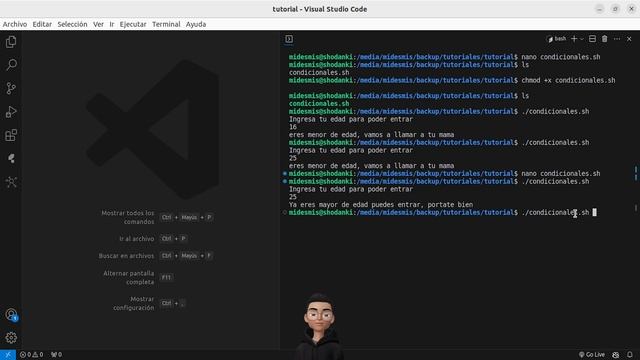Screen dimensions: 640x360
Task: Open Copilot status icon in status bar
Action: coord(616,355)
